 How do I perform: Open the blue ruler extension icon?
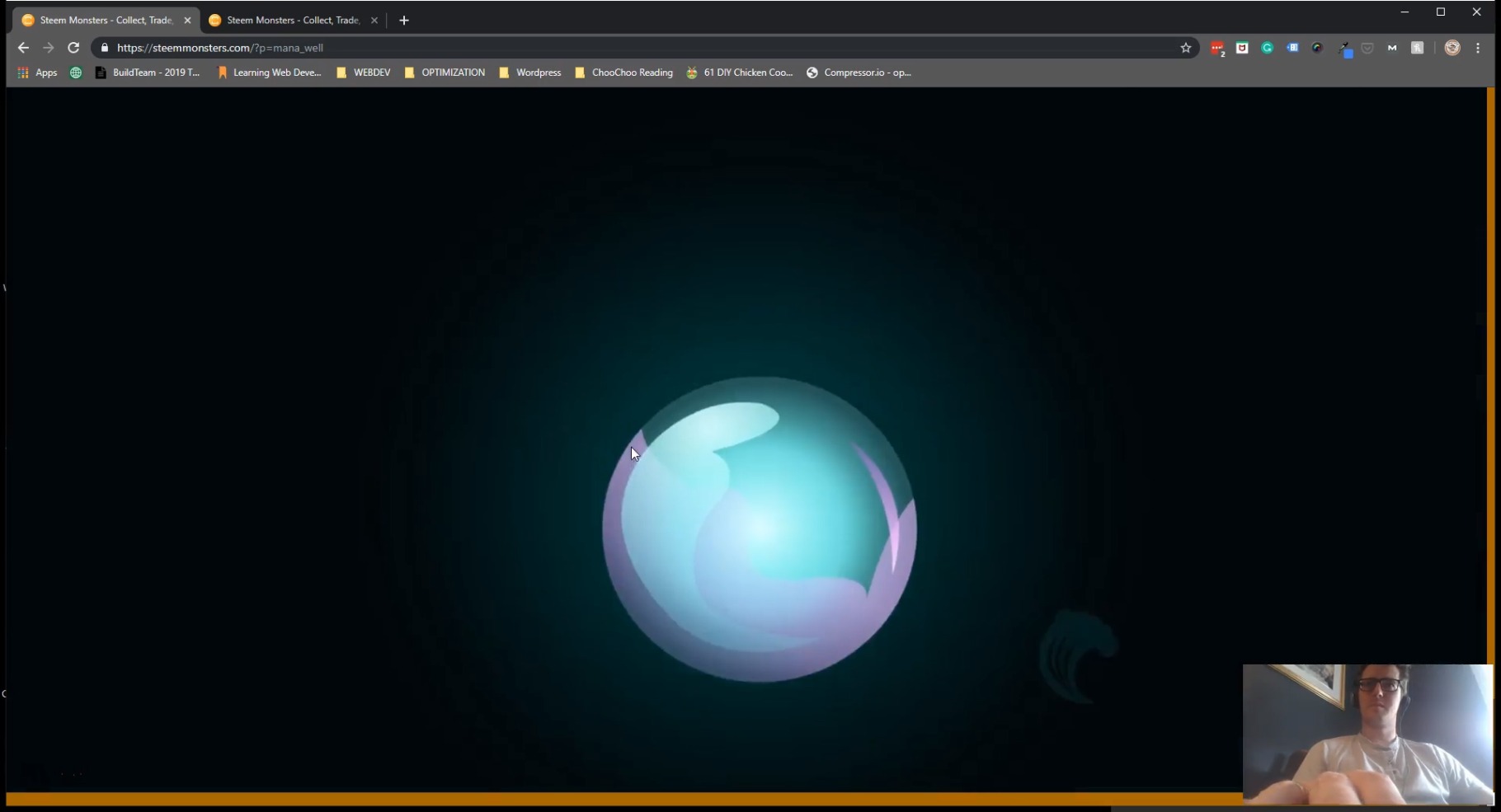[x=1292, y=48]
